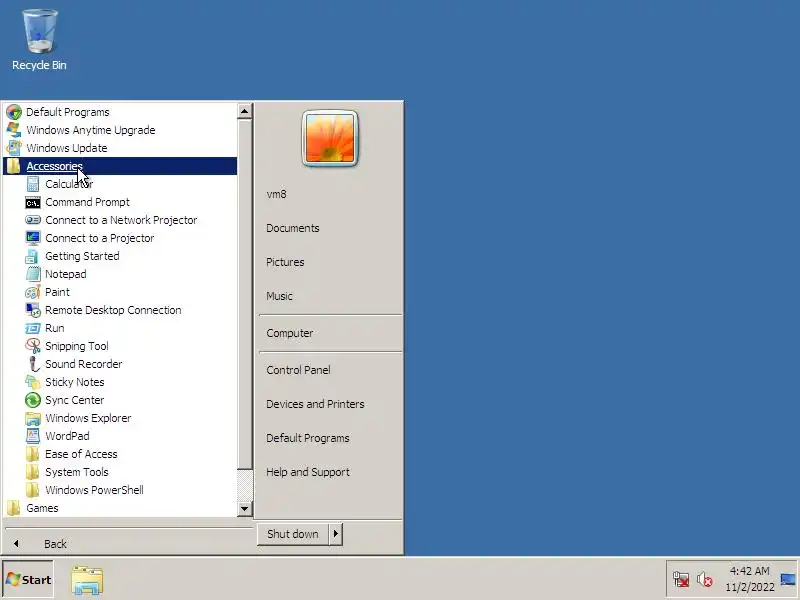Image resolution: width=800 pixels, height=600 pixels.
Task: Open the Calculator icon in Accessories
Action: coord(33,184)
